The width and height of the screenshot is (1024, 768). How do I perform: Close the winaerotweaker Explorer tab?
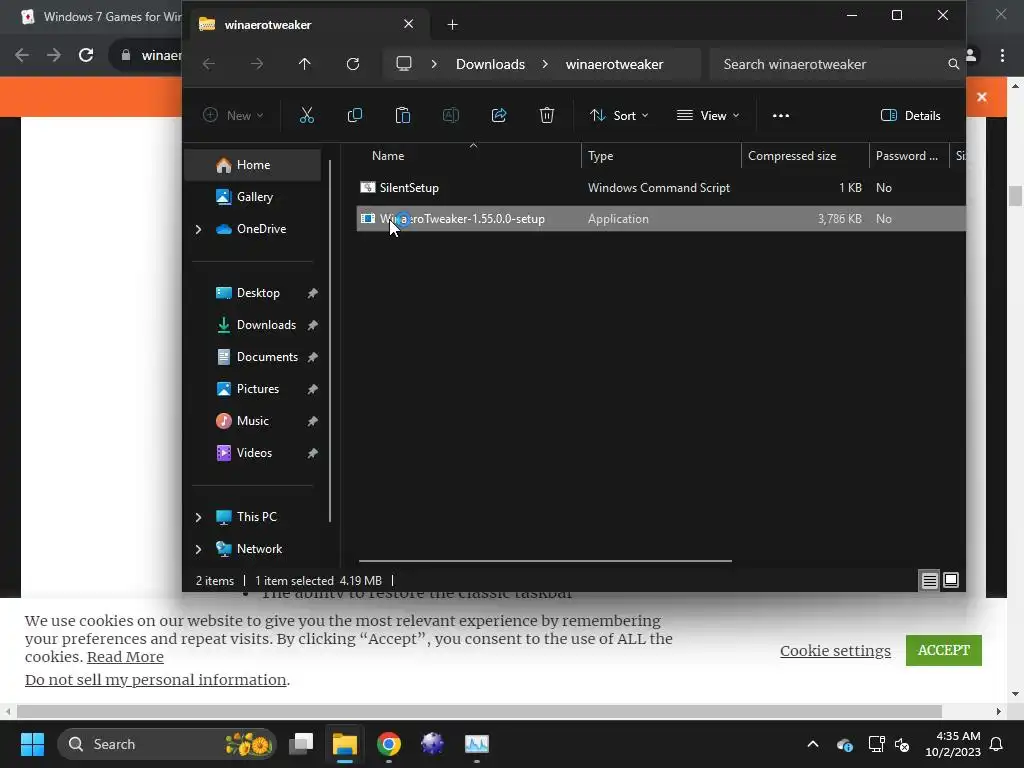coord(408,24)
